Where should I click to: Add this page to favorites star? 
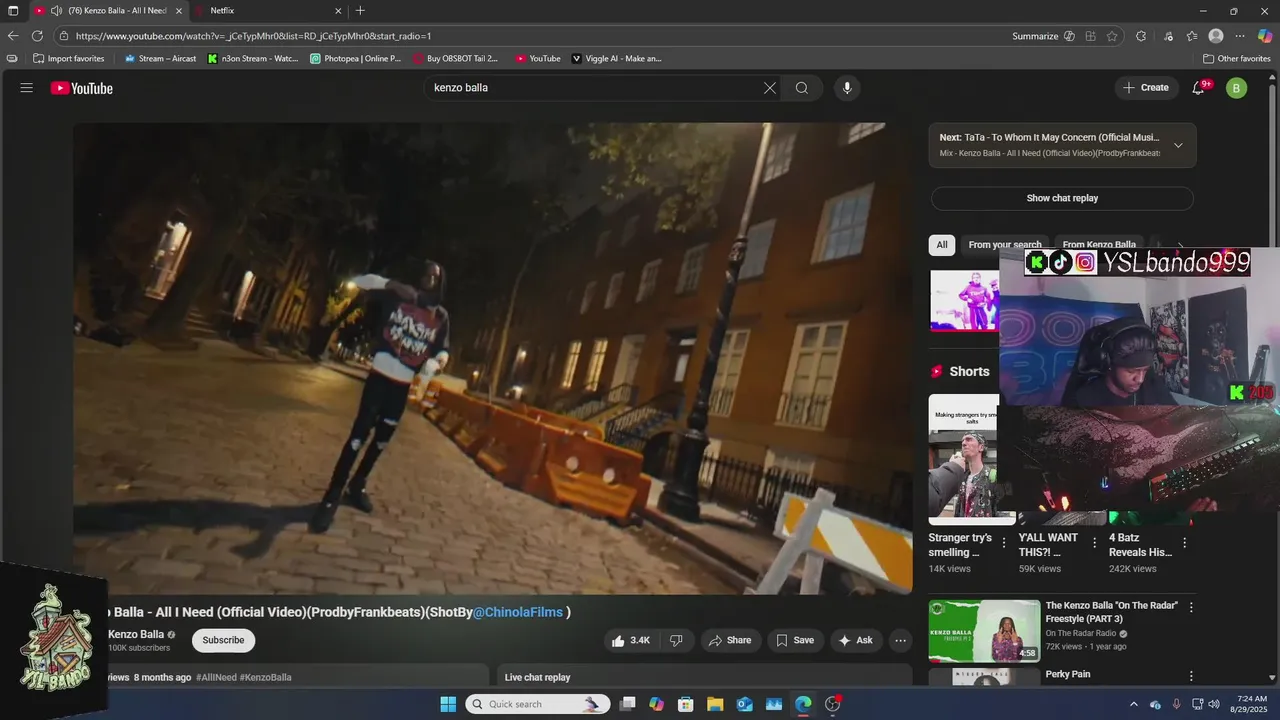point(1112,36)
